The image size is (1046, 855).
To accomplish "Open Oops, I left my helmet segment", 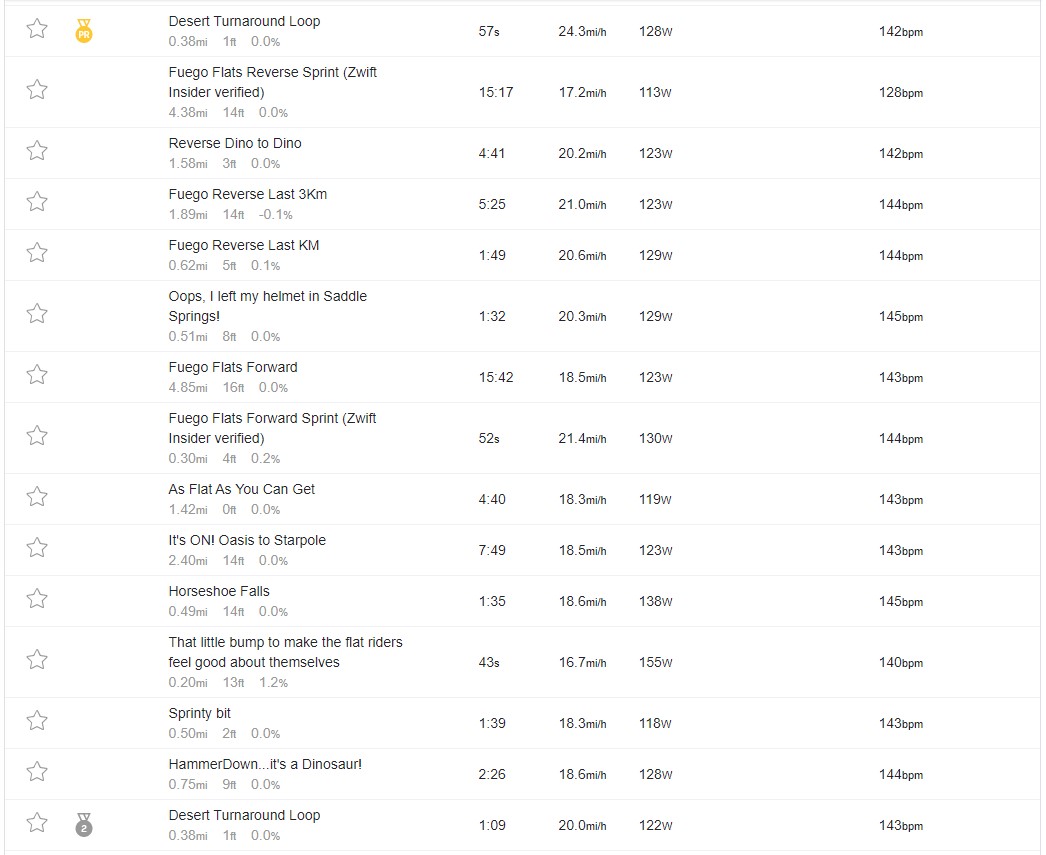I will pyautogui.click(x=268, y=306).
